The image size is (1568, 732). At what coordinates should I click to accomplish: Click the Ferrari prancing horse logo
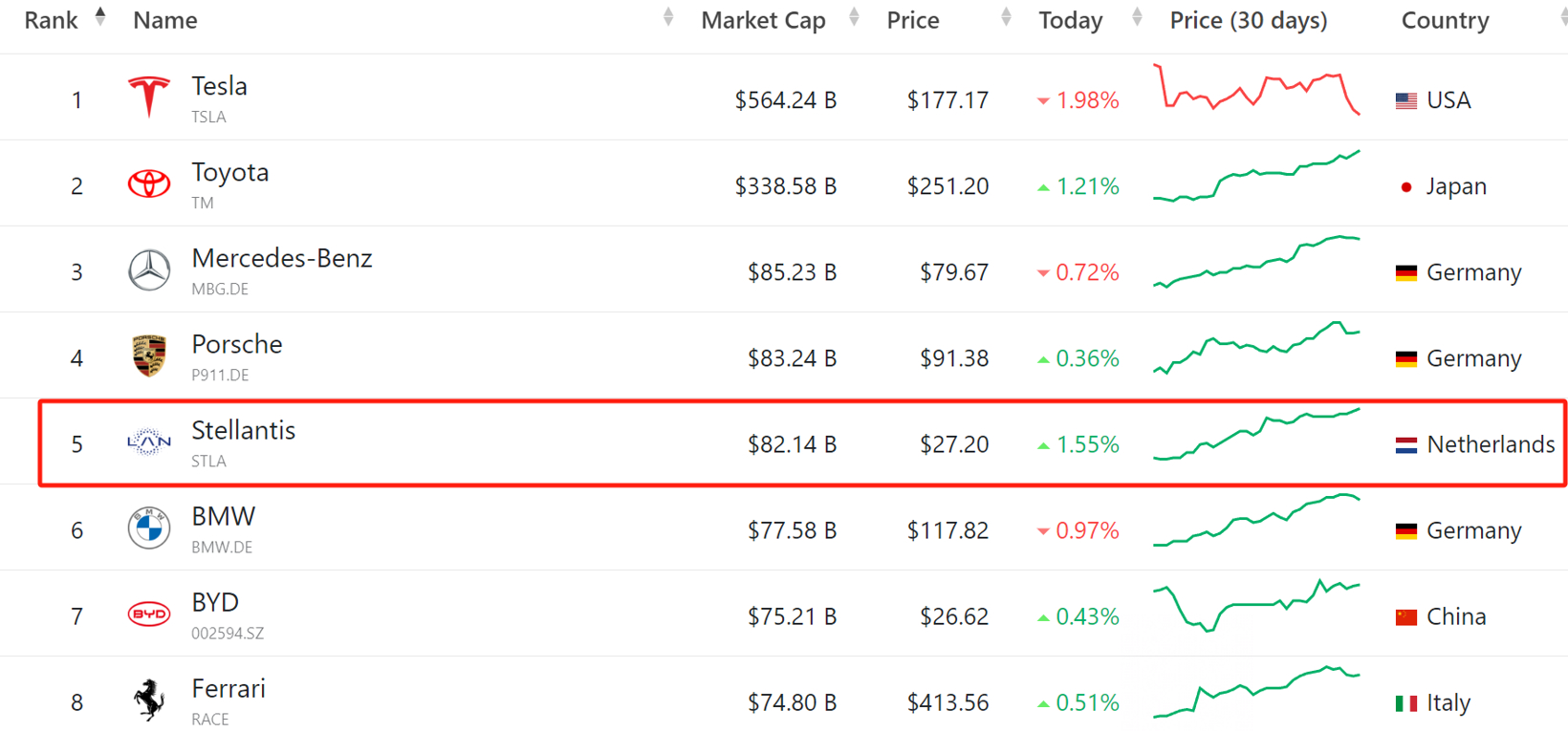(x=149, y=700)
